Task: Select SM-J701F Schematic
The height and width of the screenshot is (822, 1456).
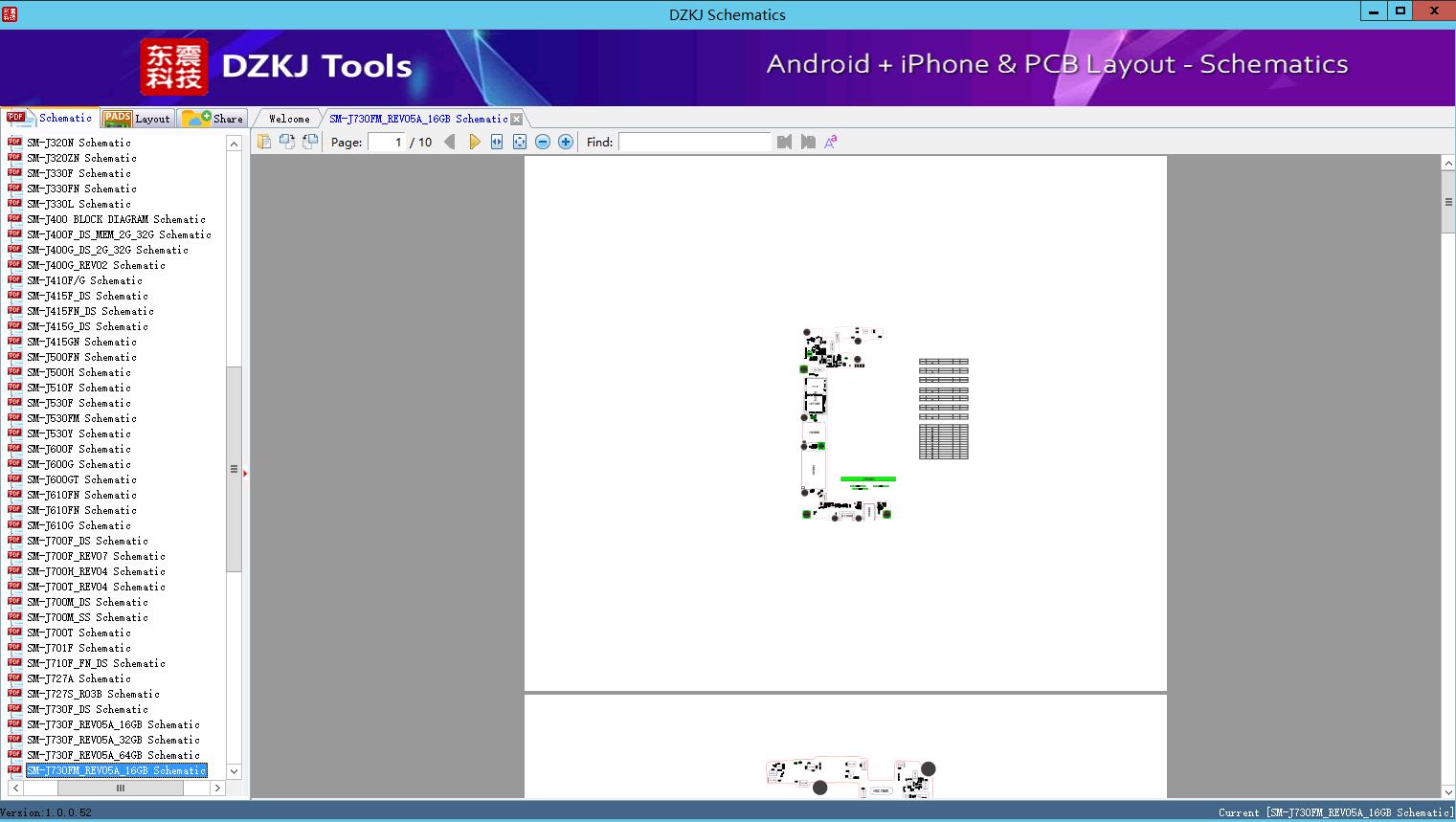Action: [78, 648]
